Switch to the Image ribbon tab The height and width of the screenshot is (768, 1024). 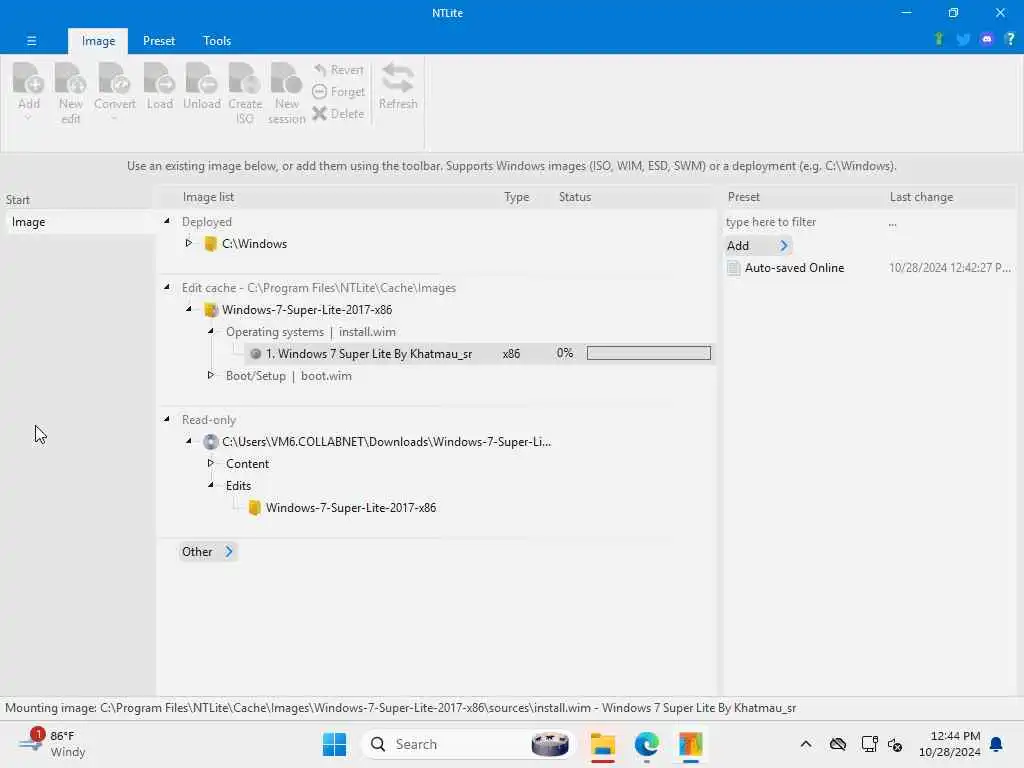click(x=98, y=40)
